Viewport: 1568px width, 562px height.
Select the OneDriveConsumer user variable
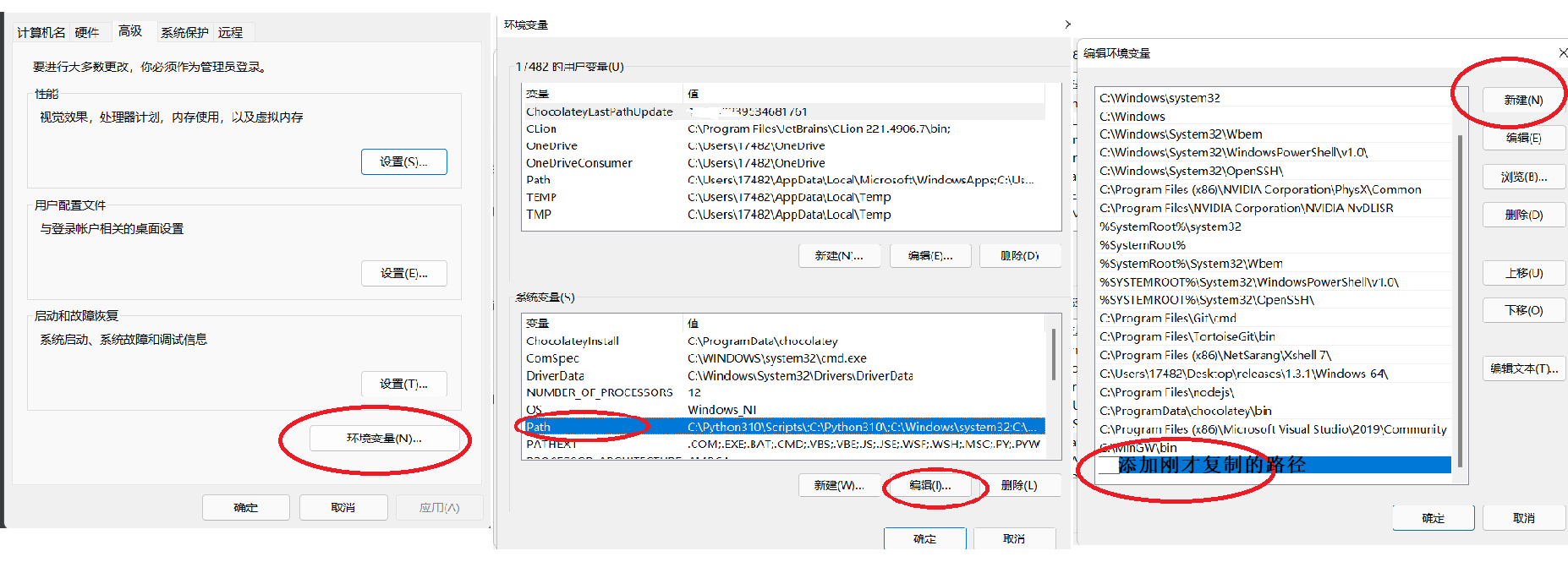point(785,163)
